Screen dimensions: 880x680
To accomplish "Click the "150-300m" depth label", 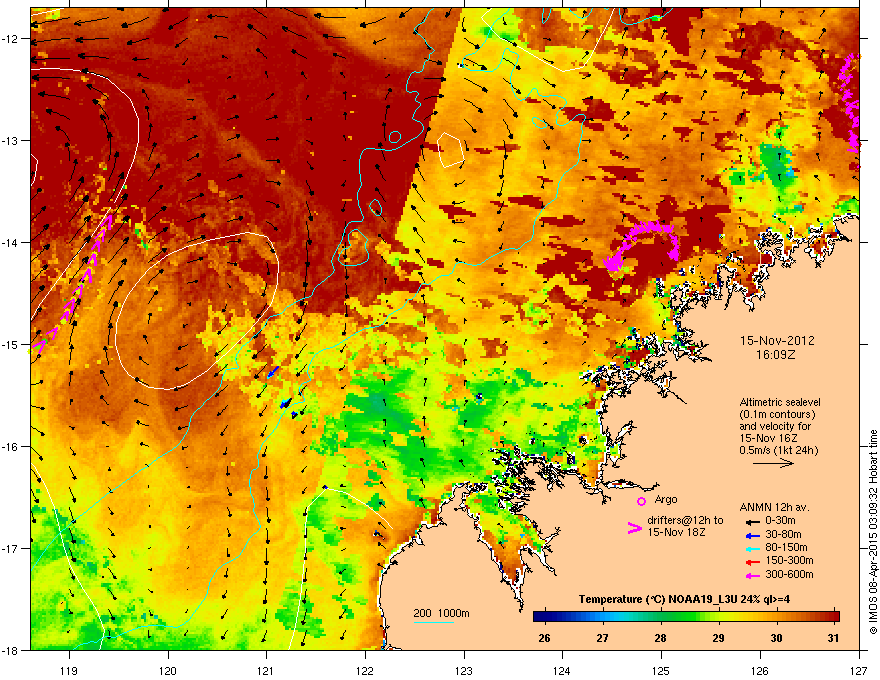I will (789, 560).
